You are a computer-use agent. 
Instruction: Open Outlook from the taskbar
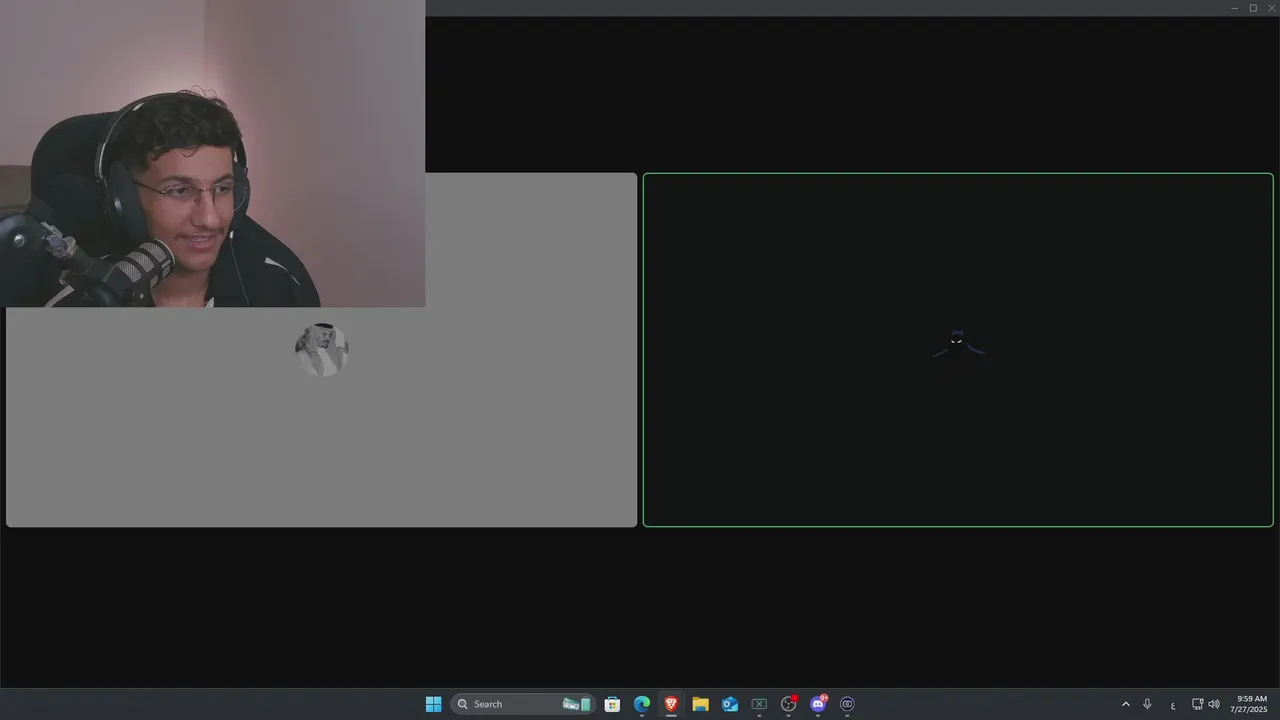click(730, 704)
